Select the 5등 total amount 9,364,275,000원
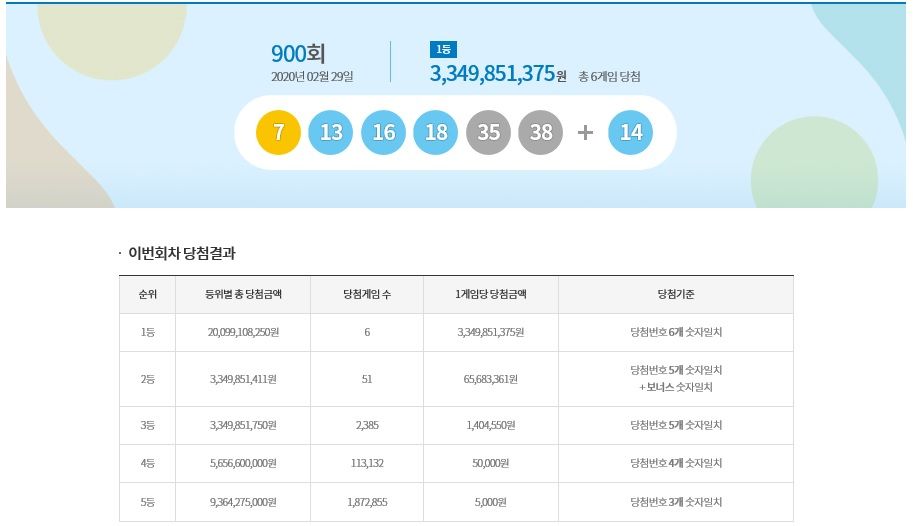 point(243,502)
